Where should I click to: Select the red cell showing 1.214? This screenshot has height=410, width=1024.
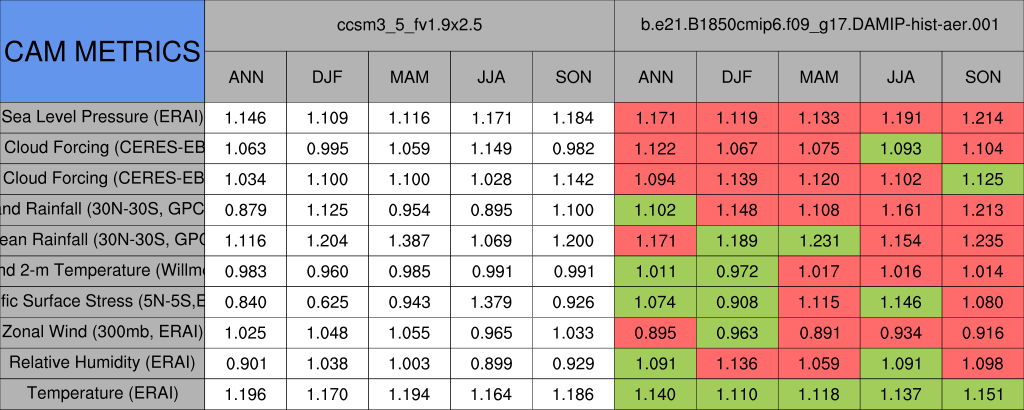(x=983, y=118)
